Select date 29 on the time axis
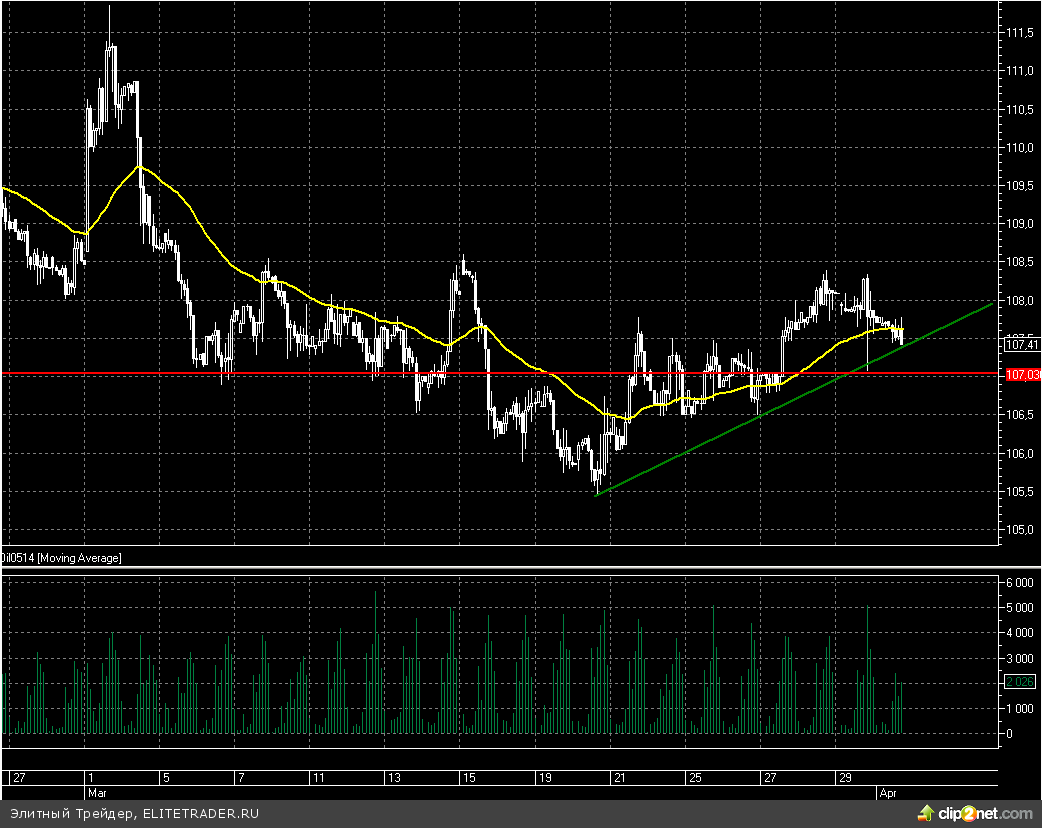Screen dimensions: 1042x828 click(x=845, y=777)
